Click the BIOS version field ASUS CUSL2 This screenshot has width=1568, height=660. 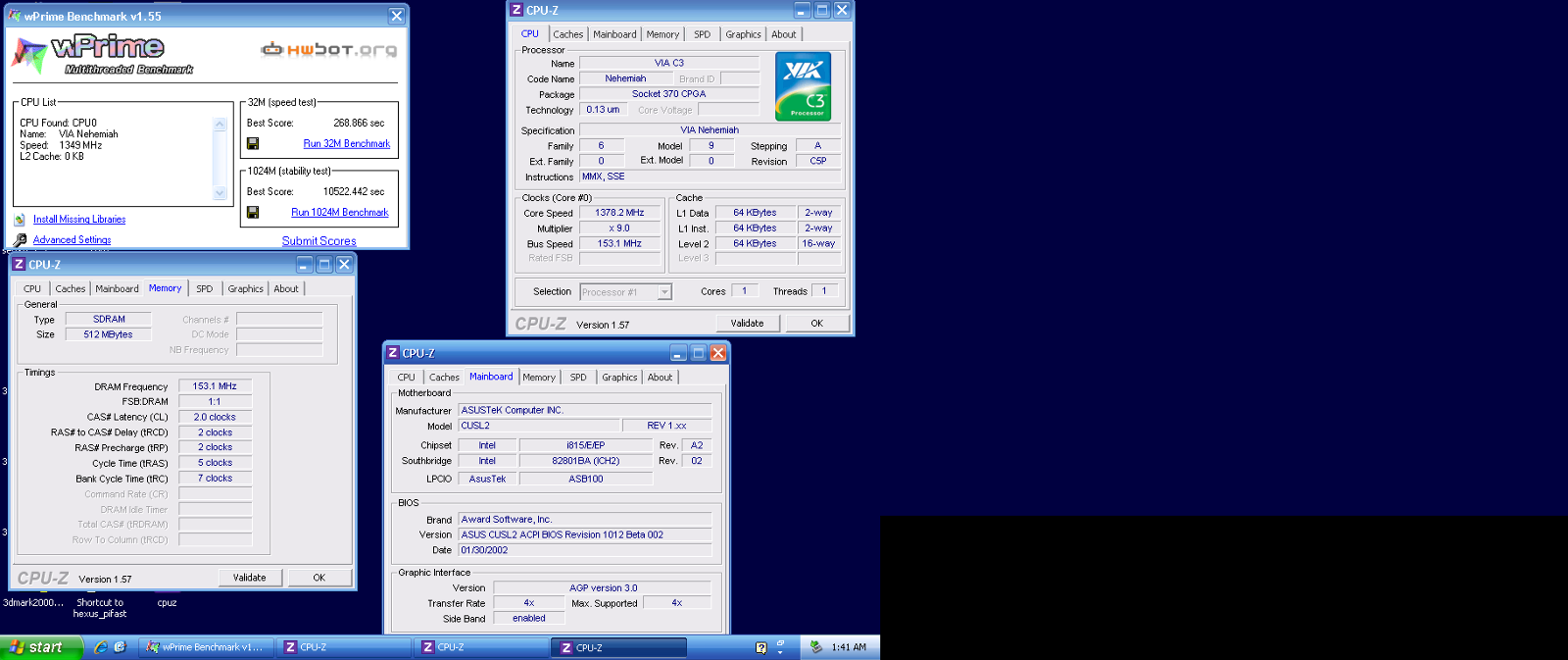[x=585, y=535]
